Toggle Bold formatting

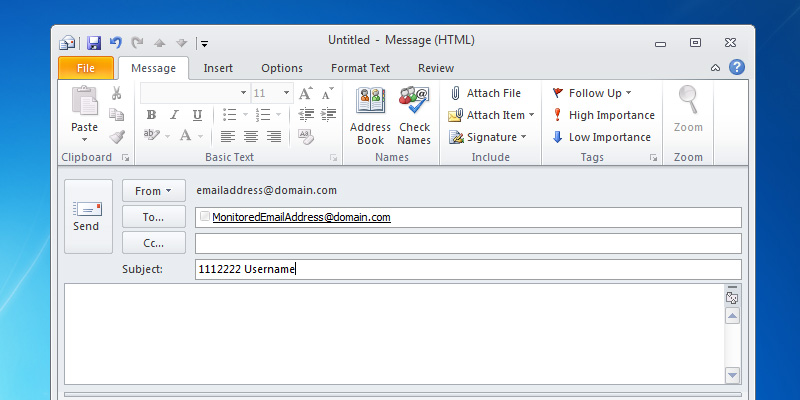(151, 115)
